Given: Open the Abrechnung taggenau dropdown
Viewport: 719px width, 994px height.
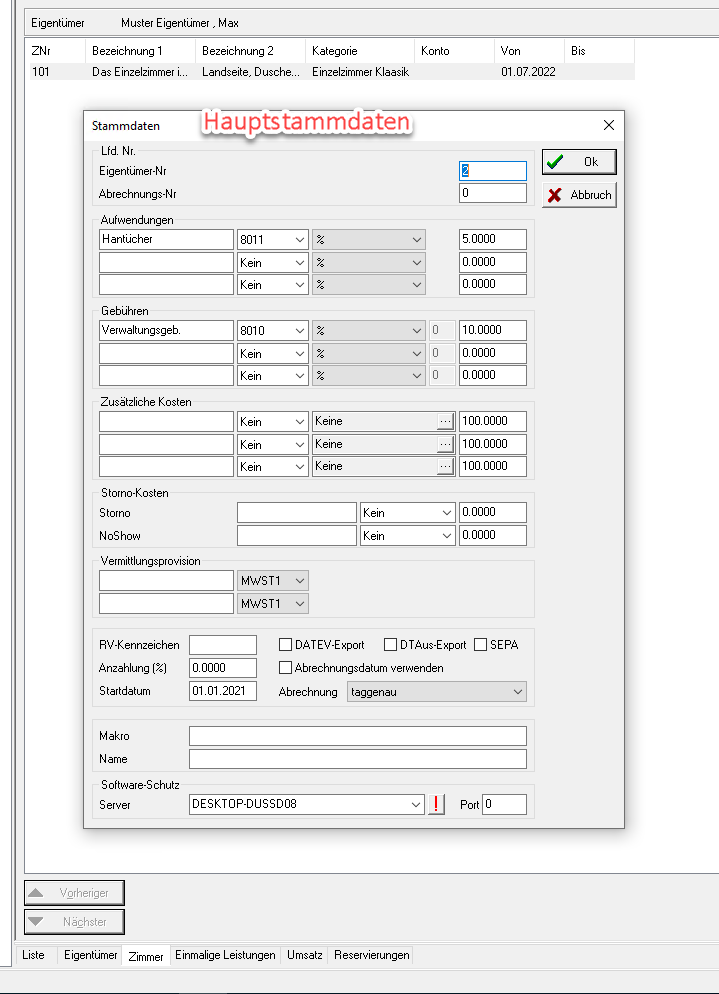Looking at the screenshot, I should click(437, 692).
